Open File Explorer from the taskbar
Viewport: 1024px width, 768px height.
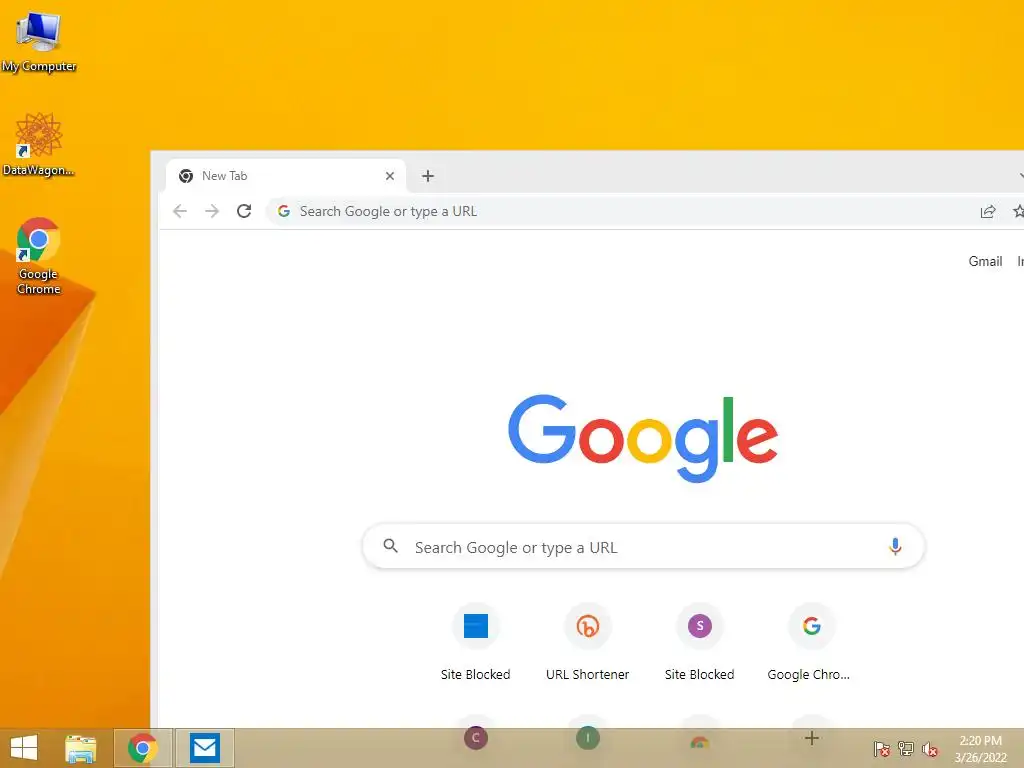[81, 748]
